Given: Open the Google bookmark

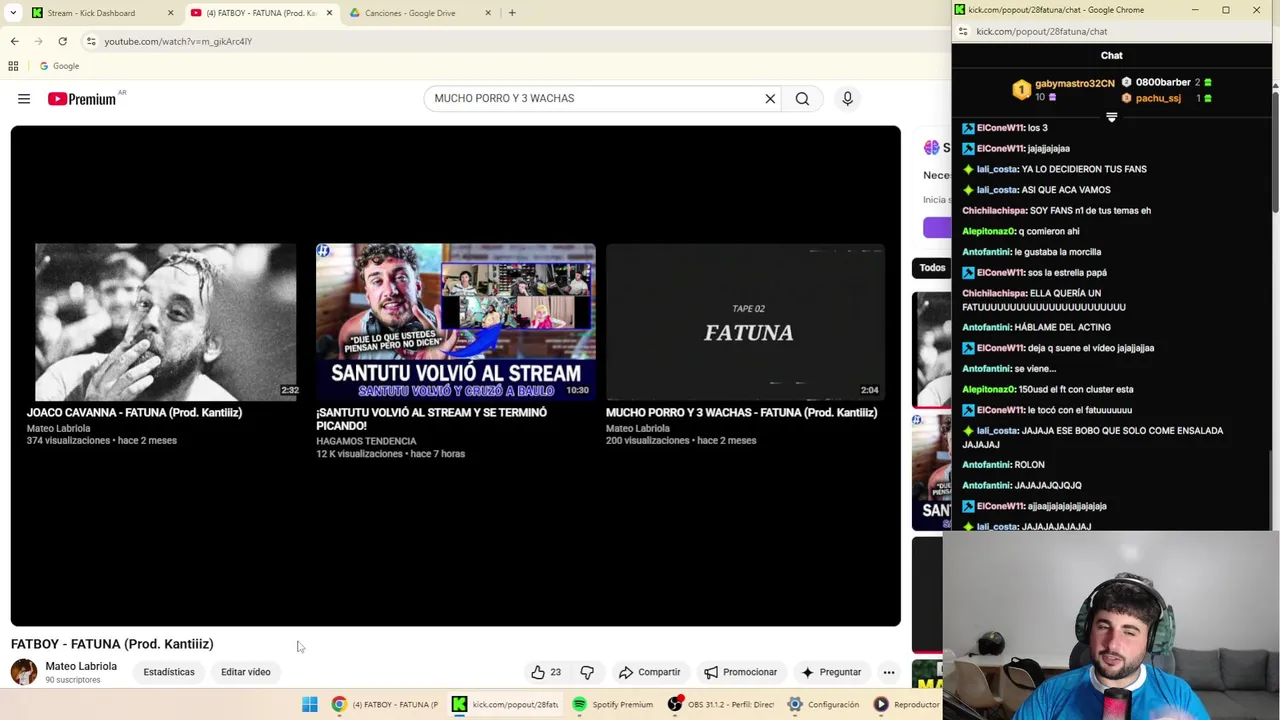Looking at the screenshot, I should (x=59, y=66).
